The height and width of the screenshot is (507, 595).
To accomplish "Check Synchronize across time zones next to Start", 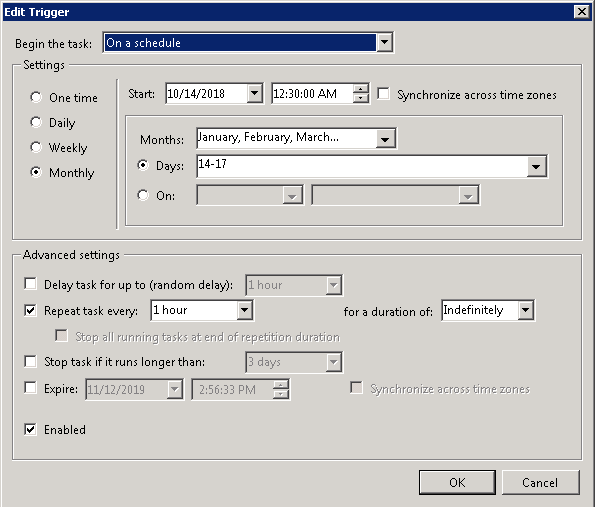I will point(383,94).
